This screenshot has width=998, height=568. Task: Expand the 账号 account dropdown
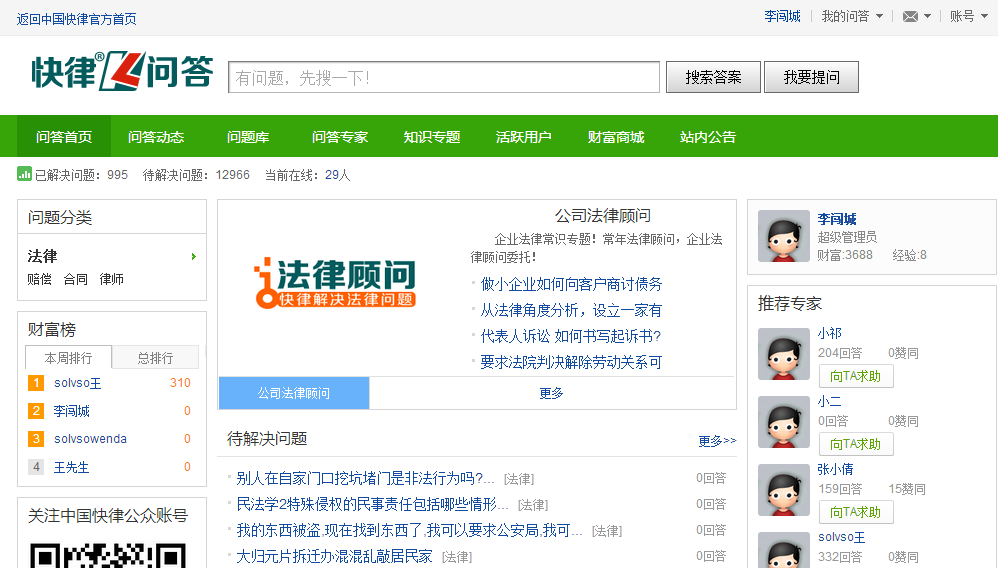point(968,17)
